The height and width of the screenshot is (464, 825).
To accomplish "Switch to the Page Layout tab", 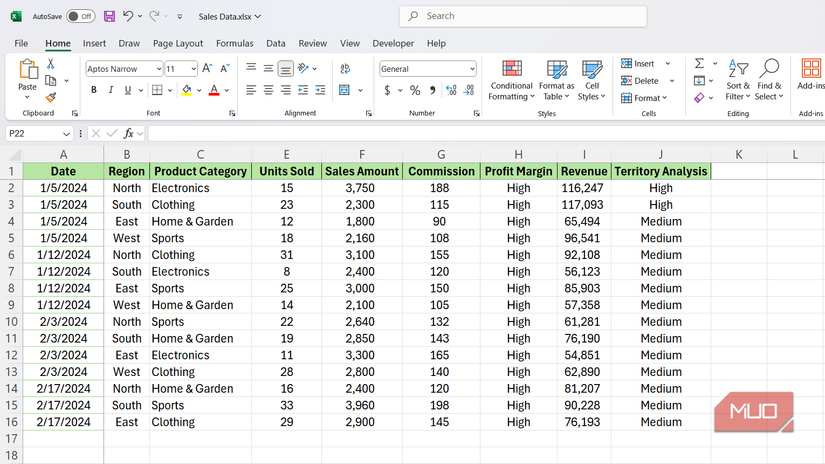I will 178,44.
